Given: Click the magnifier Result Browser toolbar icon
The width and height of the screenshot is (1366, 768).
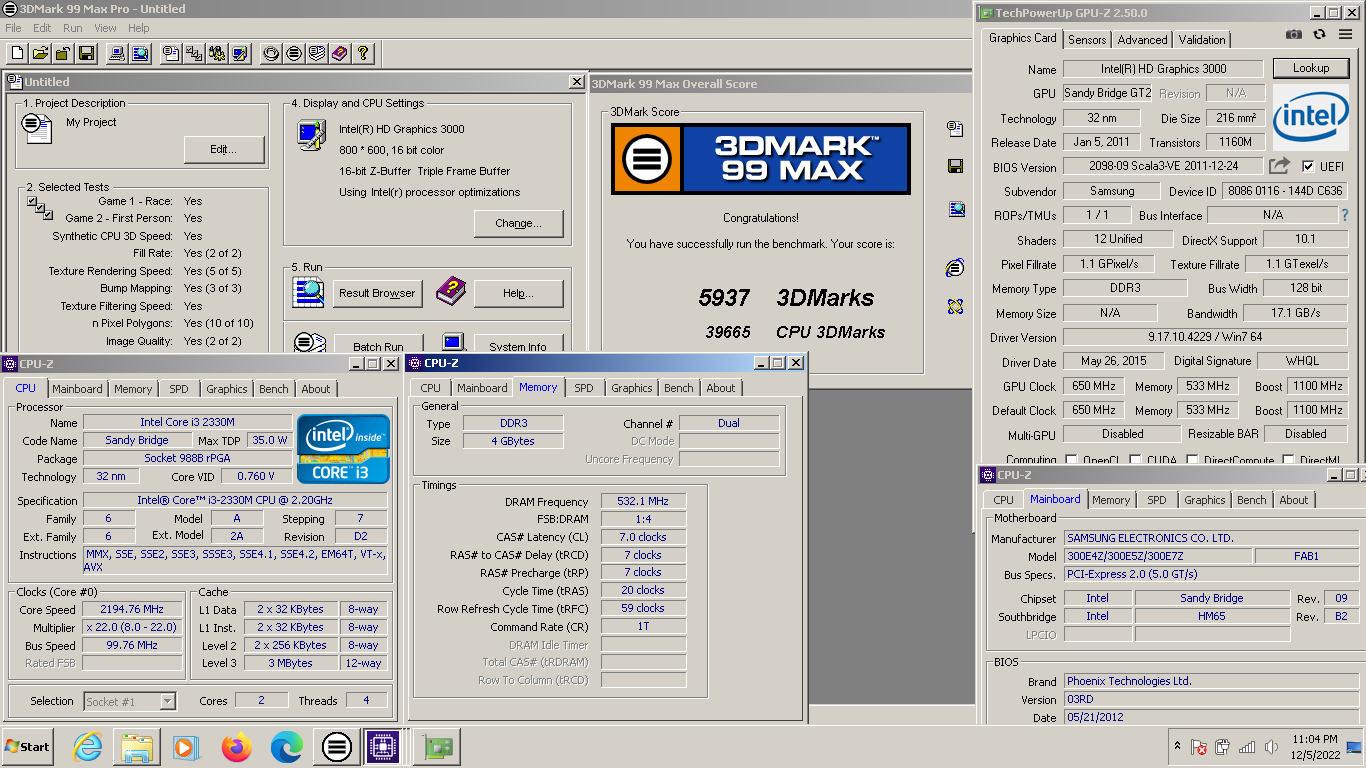Looking at the screenshot, I should pyautogui.click(x=141, y=53).
